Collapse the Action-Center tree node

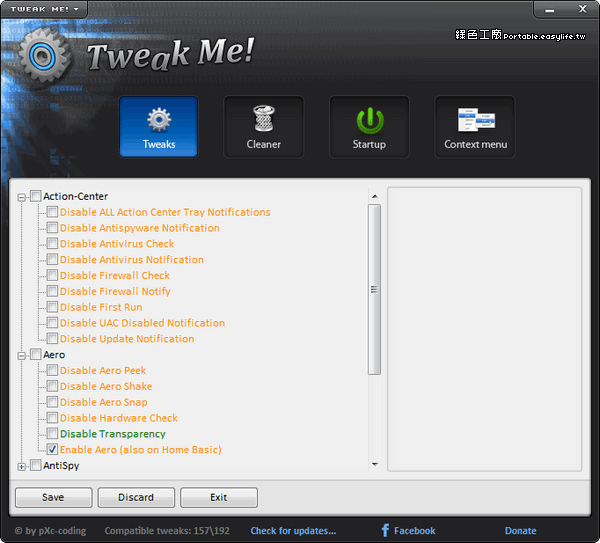22,197
